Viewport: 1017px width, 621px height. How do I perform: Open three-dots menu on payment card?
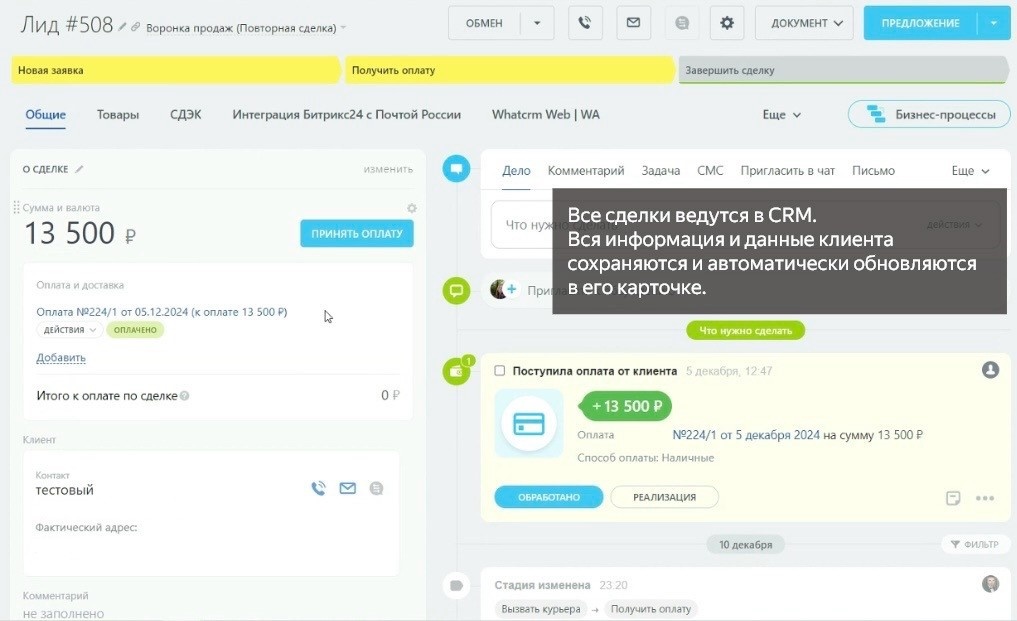[x=985, y=498]
